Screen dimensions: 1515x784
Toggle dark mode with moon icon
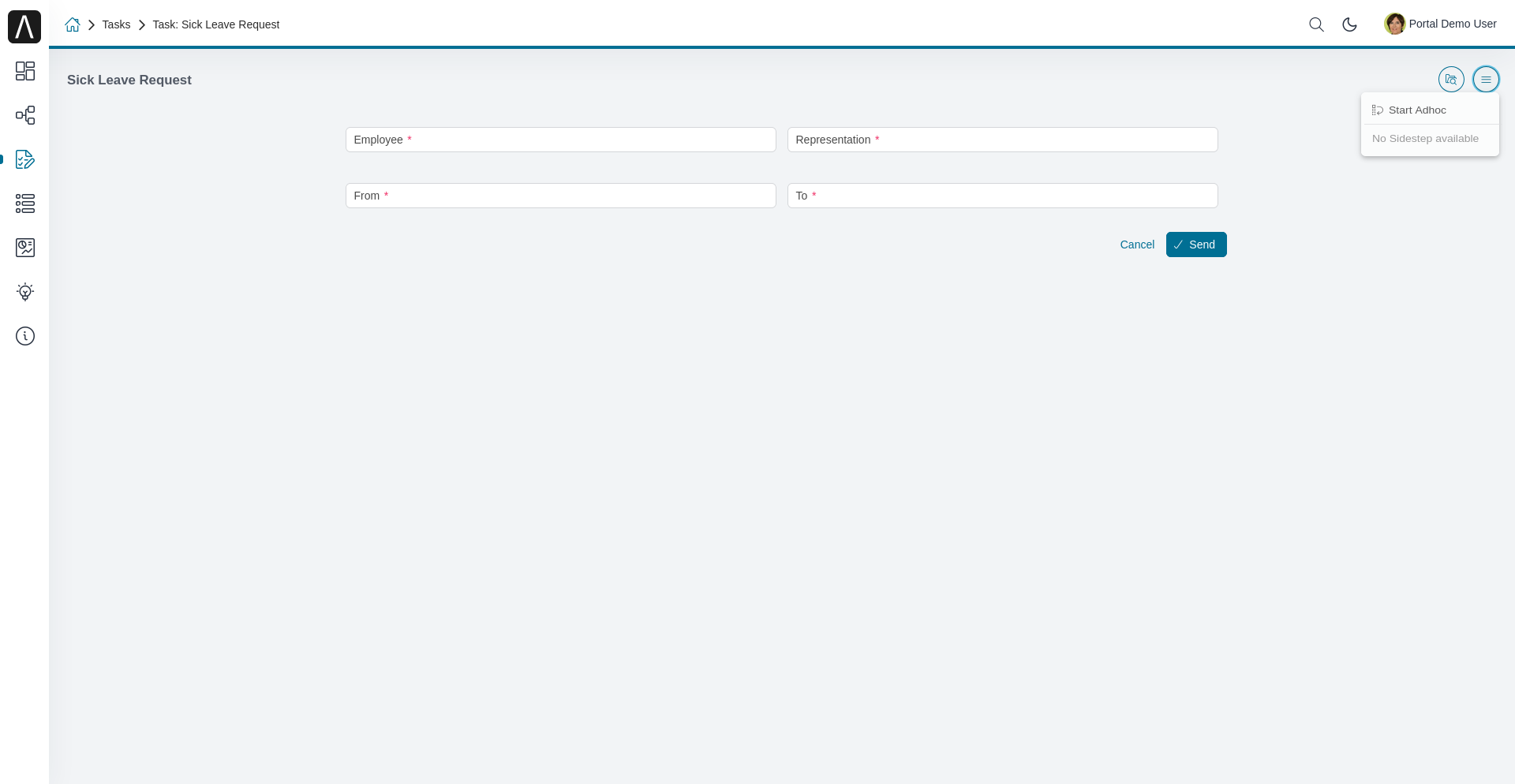click(1349, 24)
